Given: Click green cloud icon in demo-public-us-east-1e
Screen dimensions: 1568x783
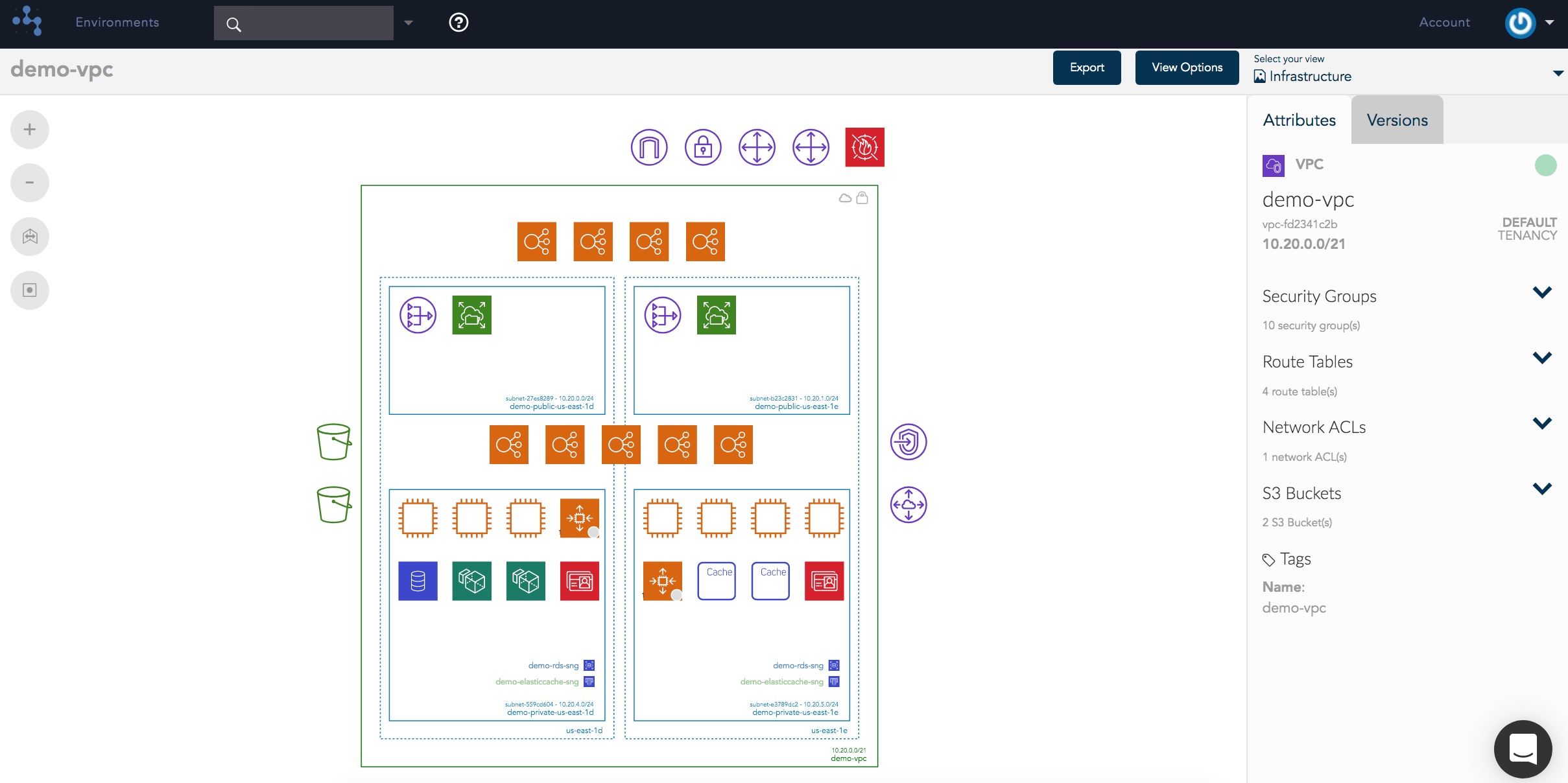Looking at the screenshot, I should click(717, 315).
